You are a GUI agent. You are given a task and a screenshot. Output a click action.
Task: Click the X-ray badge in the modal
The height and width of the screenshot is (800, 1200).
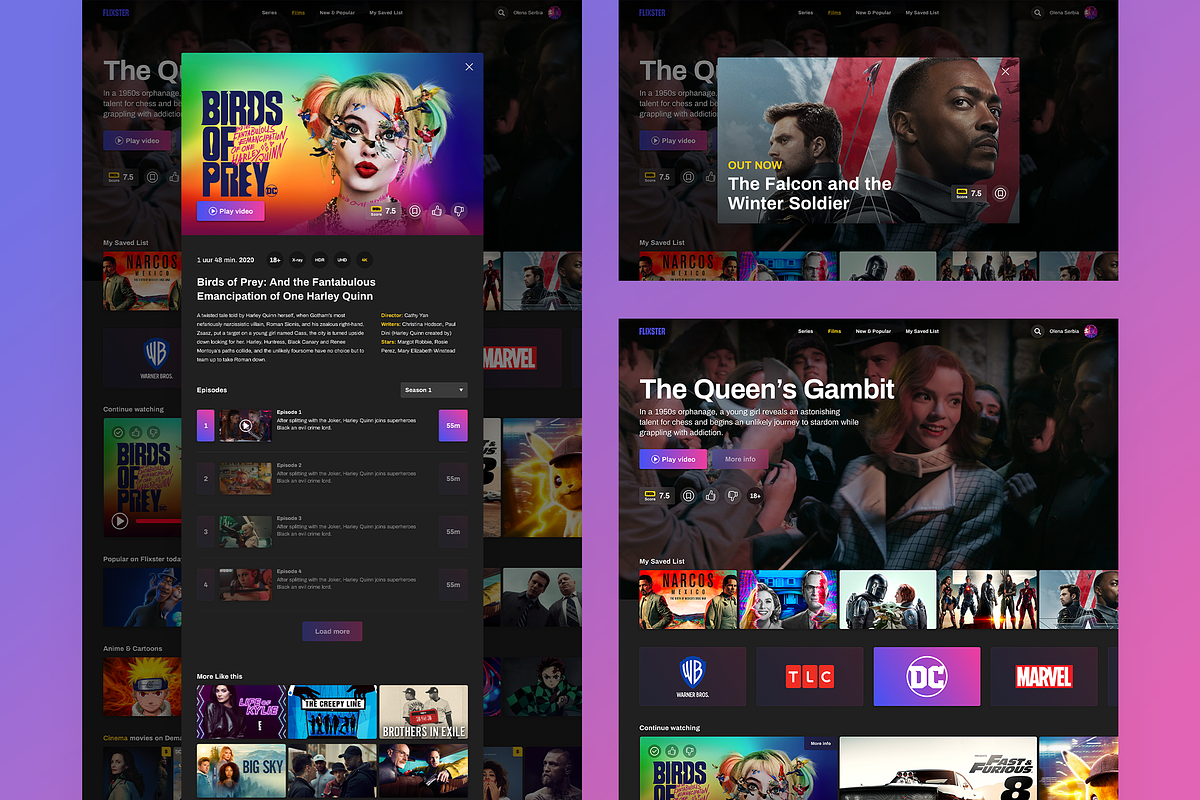(297, 259)
